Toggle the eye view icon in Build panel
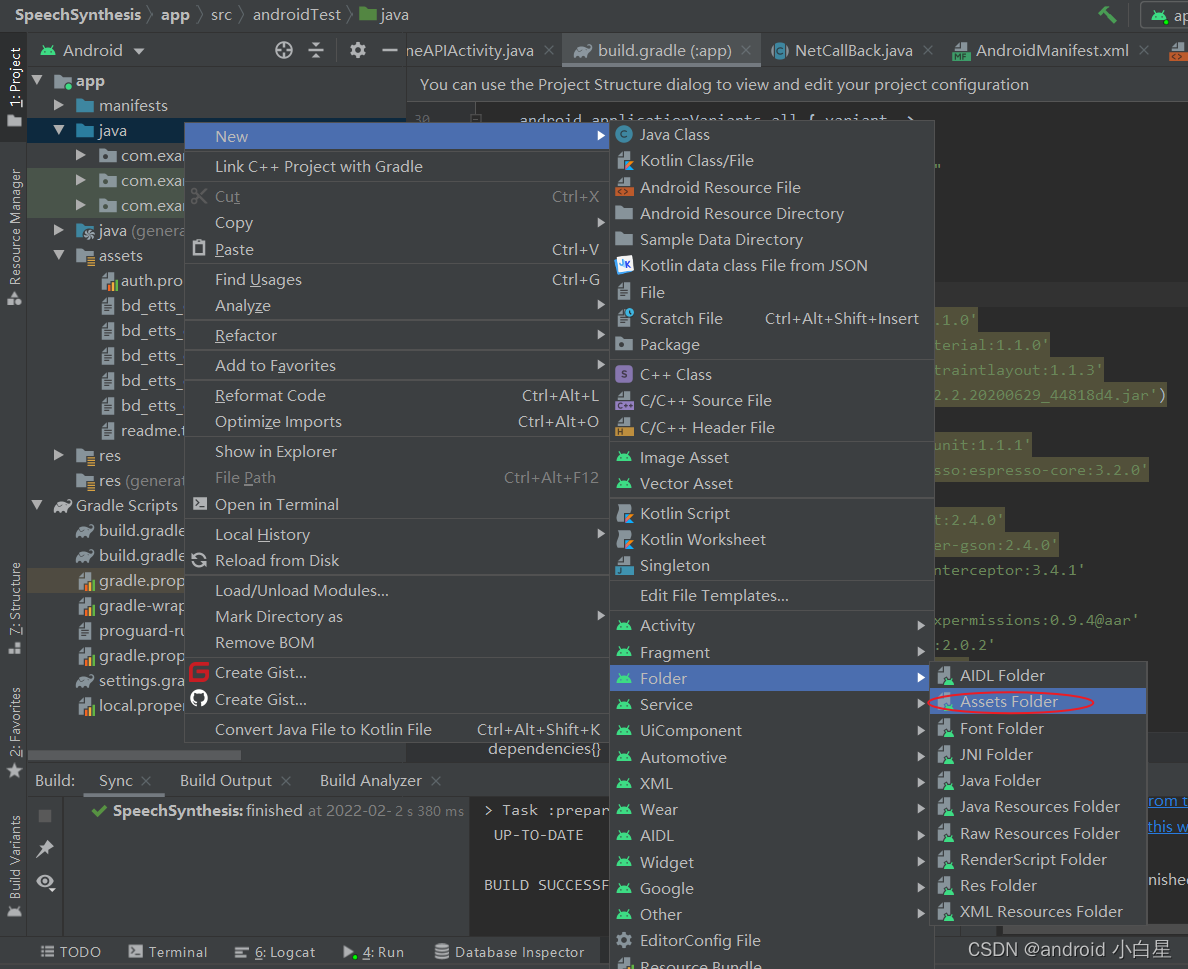 point(45,882)
